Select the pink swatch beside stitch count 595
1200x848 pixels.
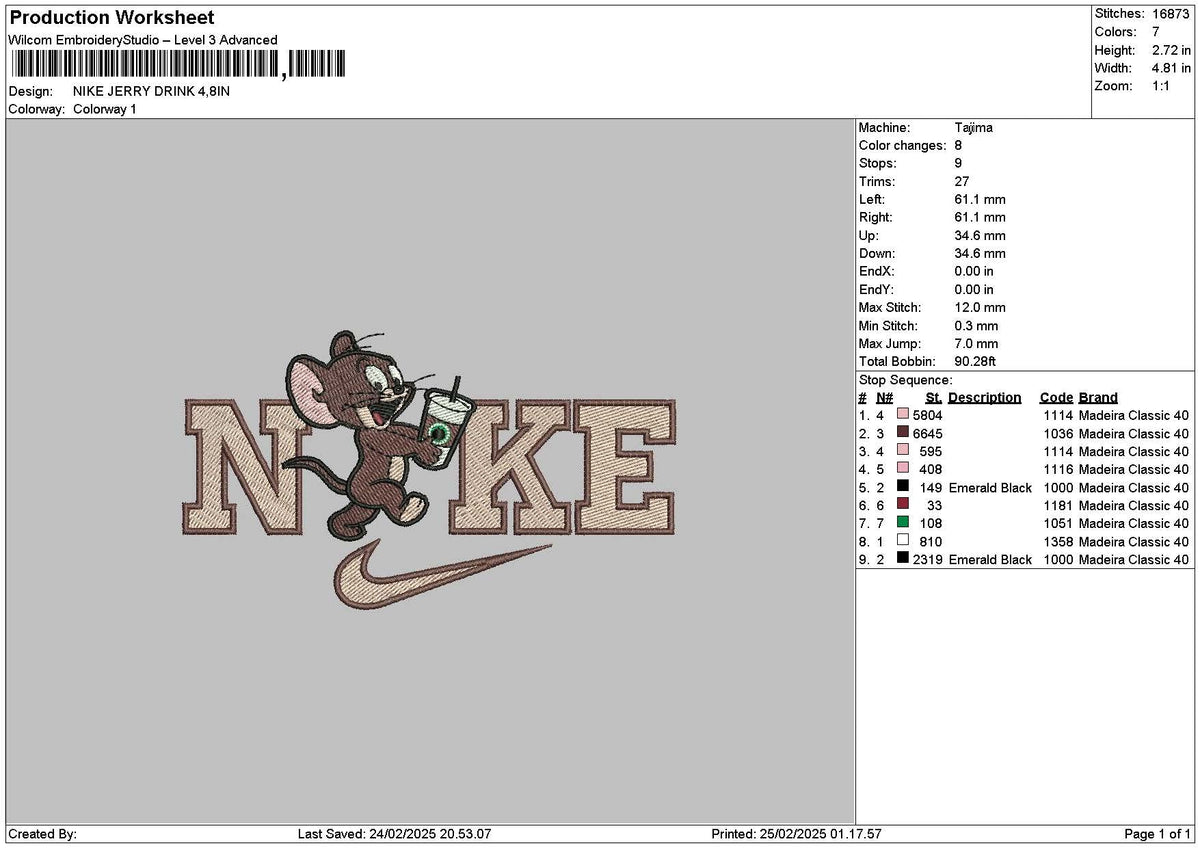(903, 451)
